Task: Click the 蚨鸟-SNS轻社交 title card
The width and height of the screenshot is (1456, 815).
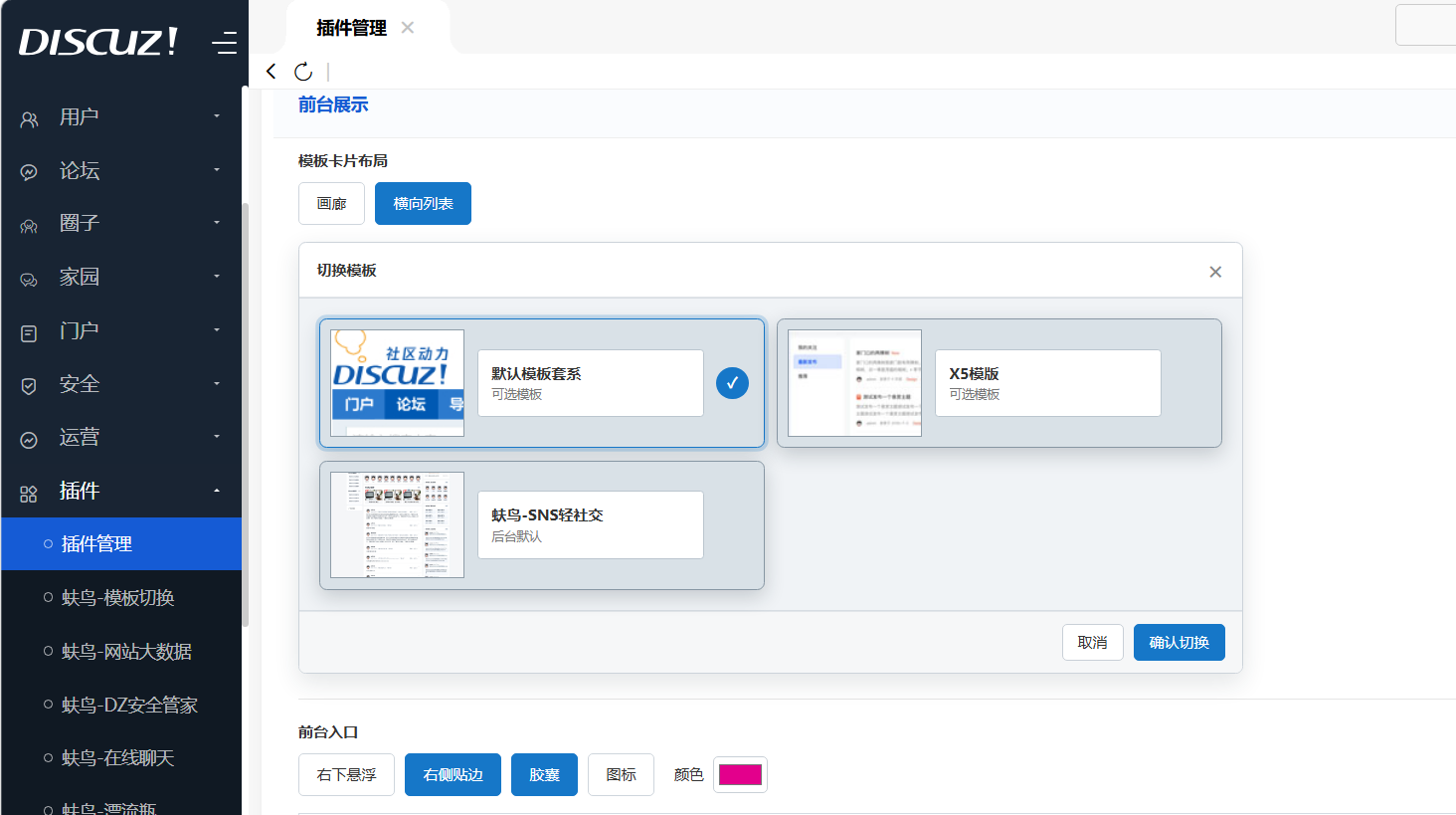Action: [x=591, y=525]
